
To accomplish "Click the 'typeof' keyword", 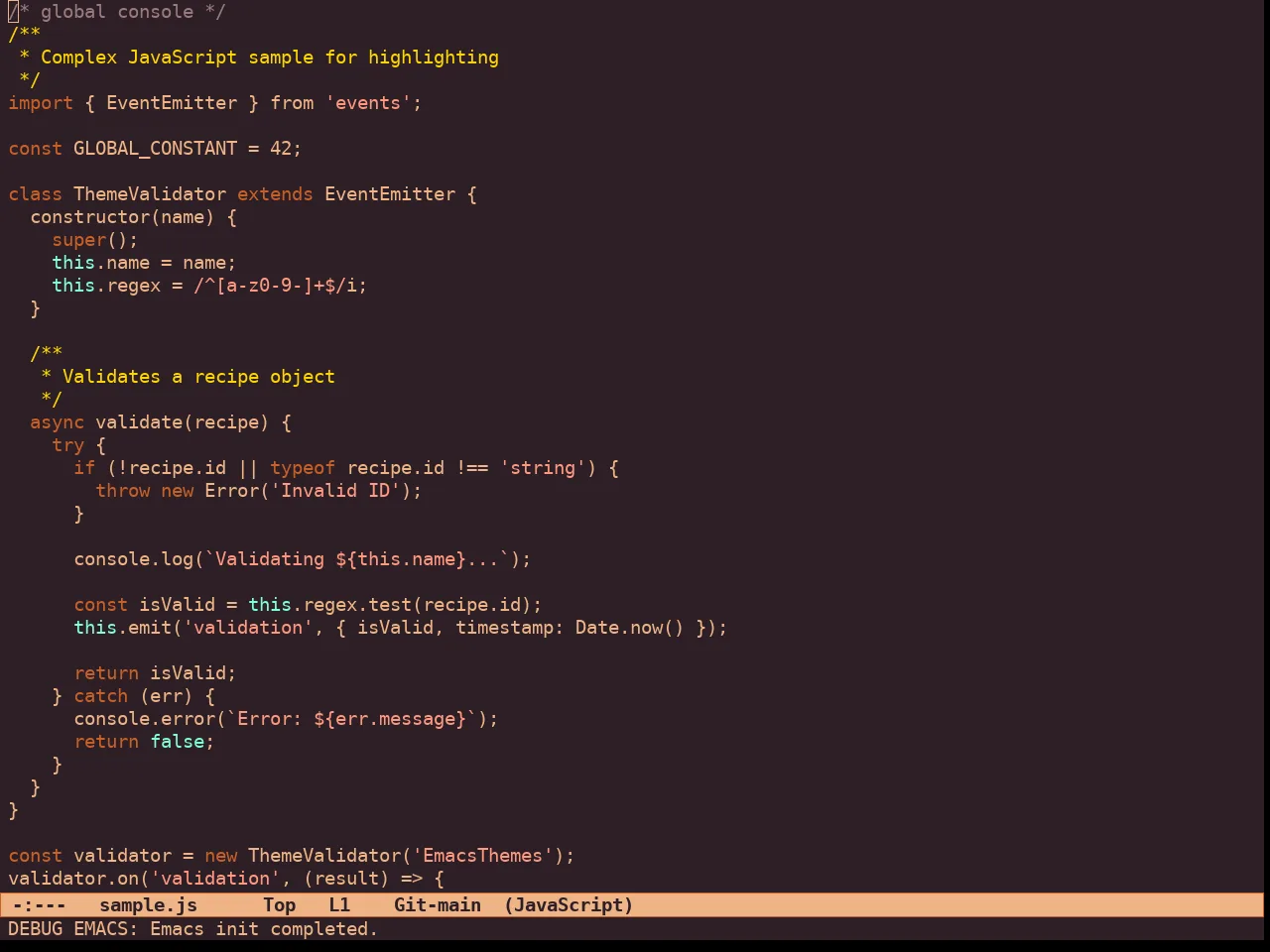I will (x=303, y=468).
